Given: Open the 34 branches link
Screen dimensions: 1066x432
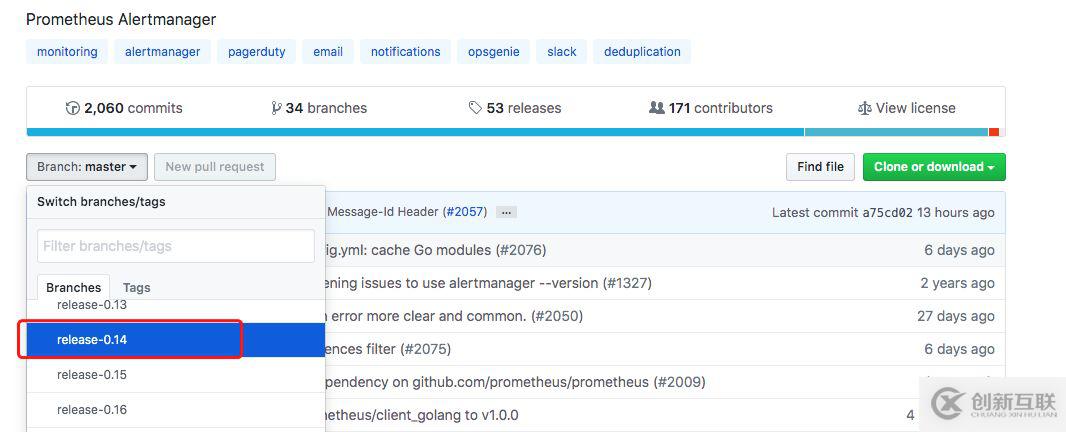Looking at the screenshot, I should (x=319, y=108).
